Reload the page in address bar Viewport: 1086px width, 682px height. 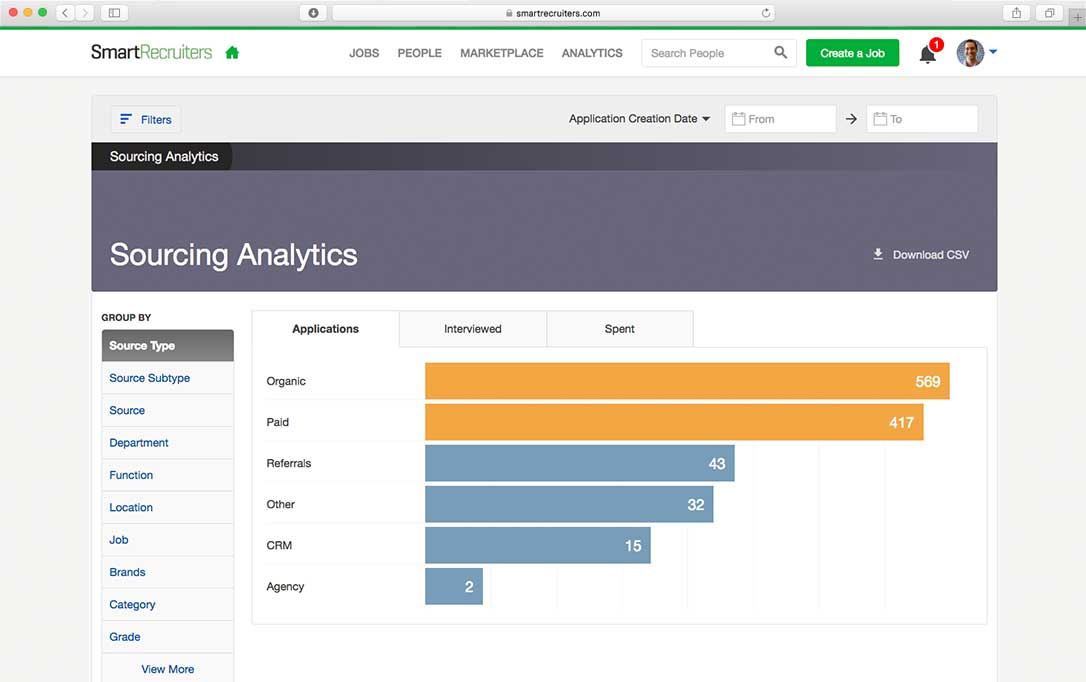click(x=766, y=13)
